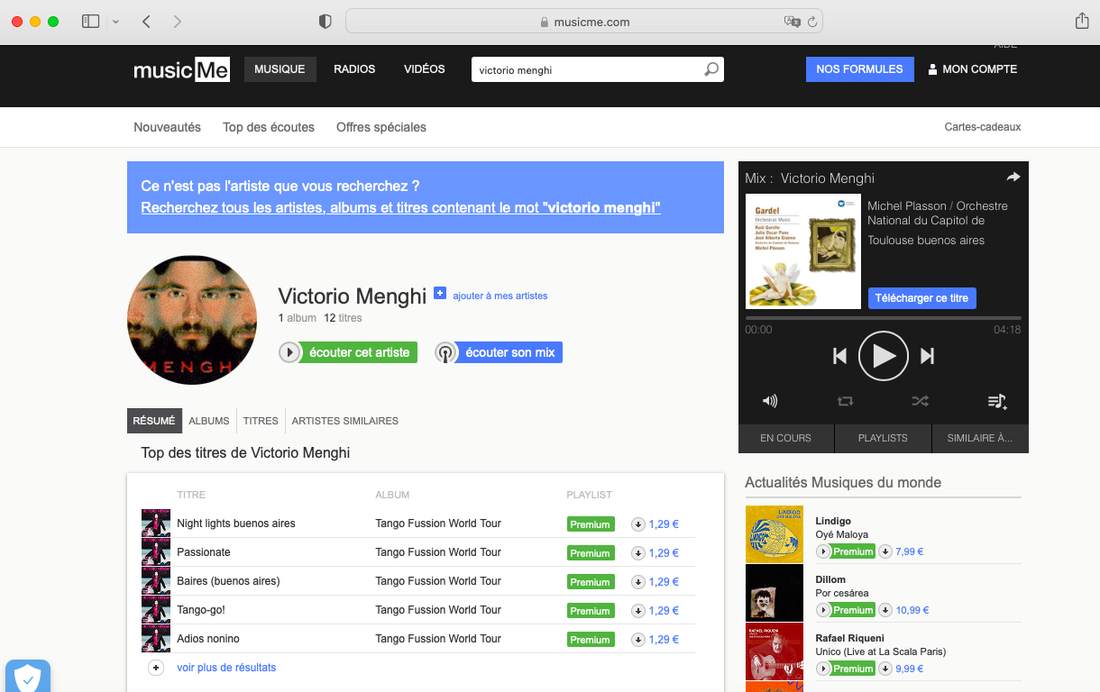Click the Safari address bar
Viewport: 1100px width, 692px height.
click(x=584, y=22)
